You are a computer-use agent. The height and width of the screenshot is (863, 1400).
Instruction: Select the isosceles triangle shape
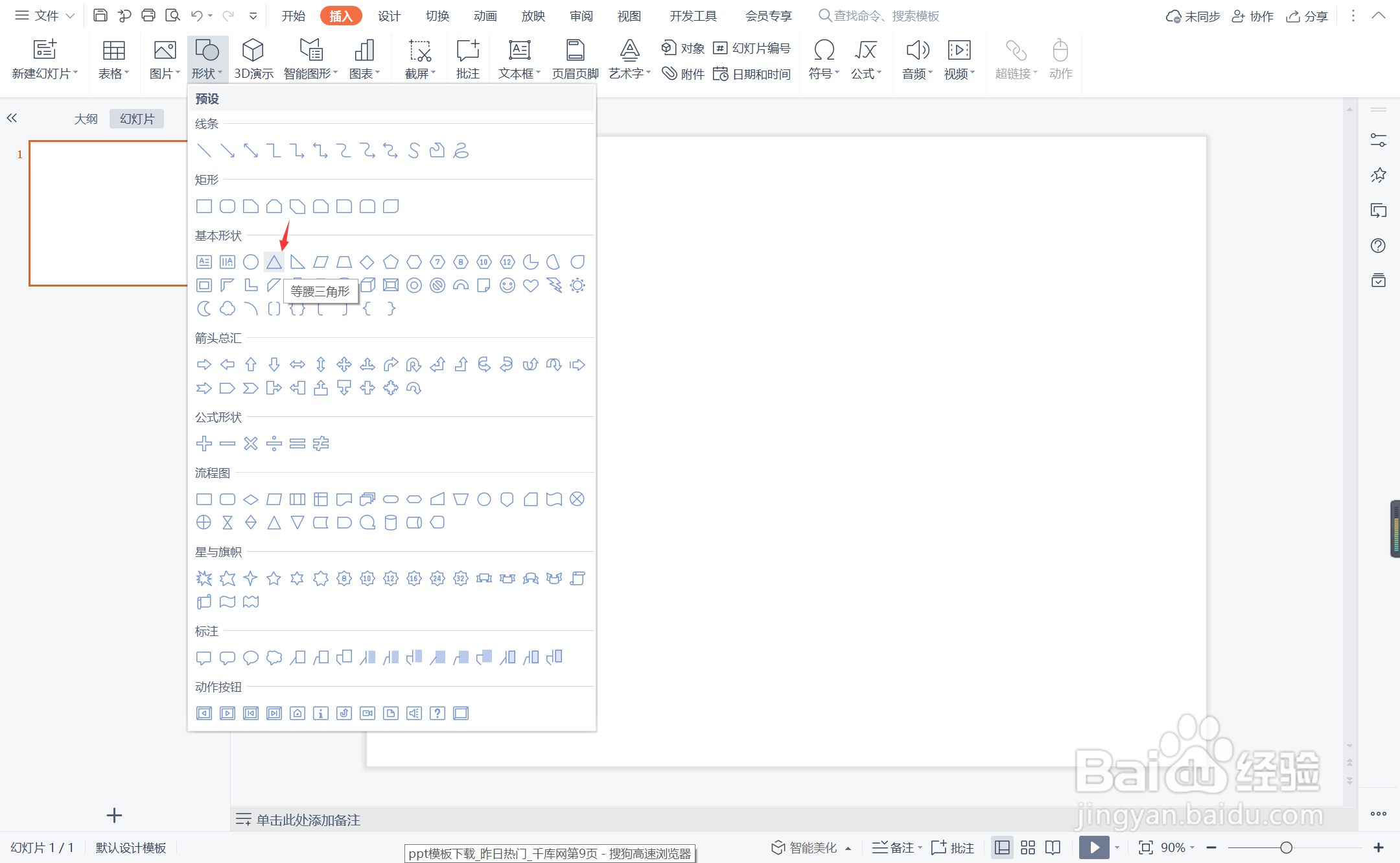point(274,262)
